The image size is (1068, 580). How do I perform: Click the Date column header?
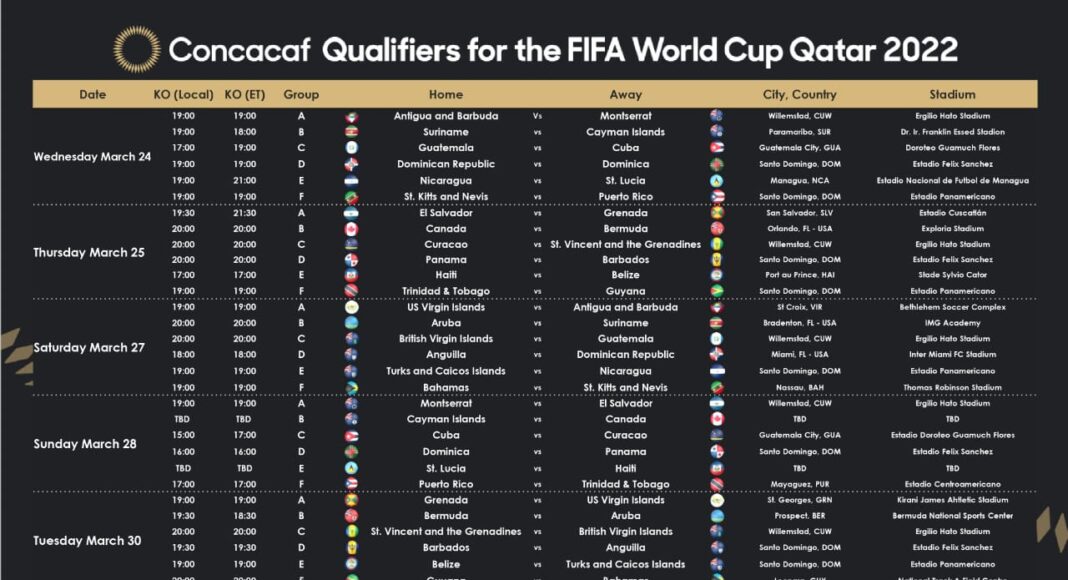[93, 95]
